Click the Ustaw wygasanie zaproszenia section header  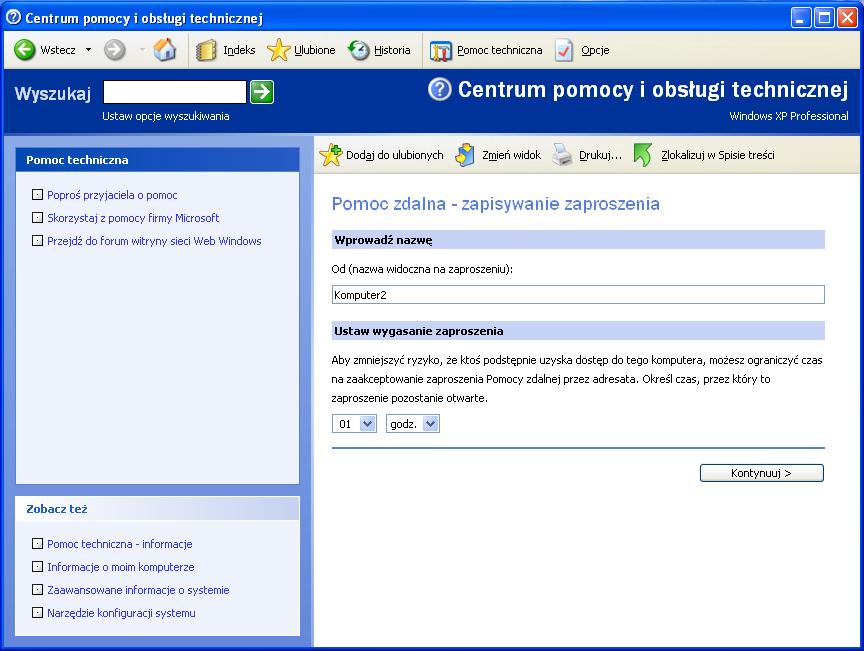[x=578, y=331]
